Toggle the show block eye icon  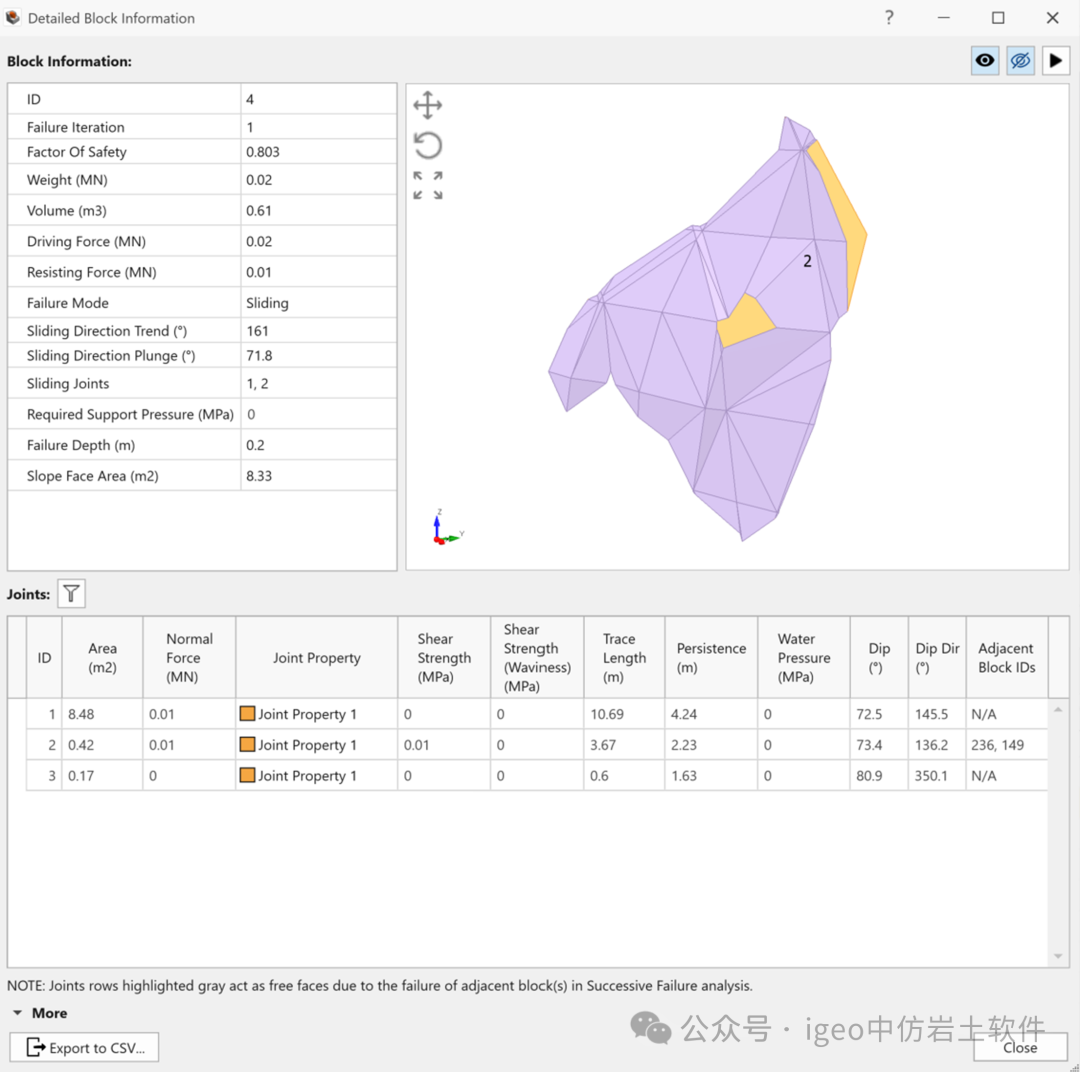point(985,61)
